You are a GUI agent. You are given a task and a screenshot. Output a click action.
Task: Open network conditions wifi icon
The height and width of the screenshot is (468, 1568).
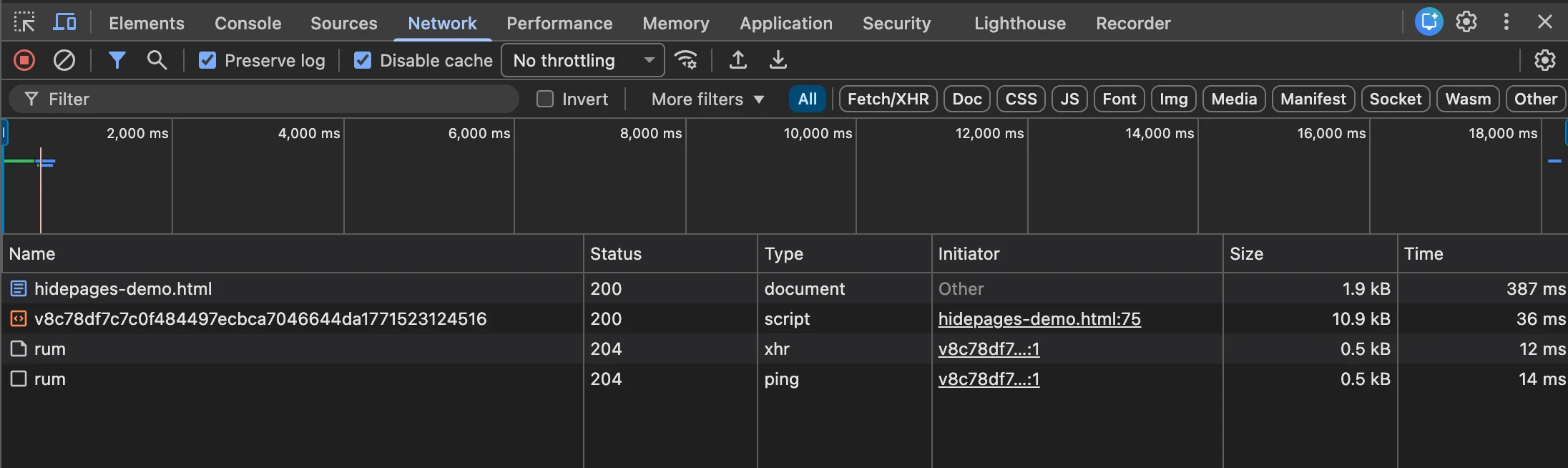[686, 60]
